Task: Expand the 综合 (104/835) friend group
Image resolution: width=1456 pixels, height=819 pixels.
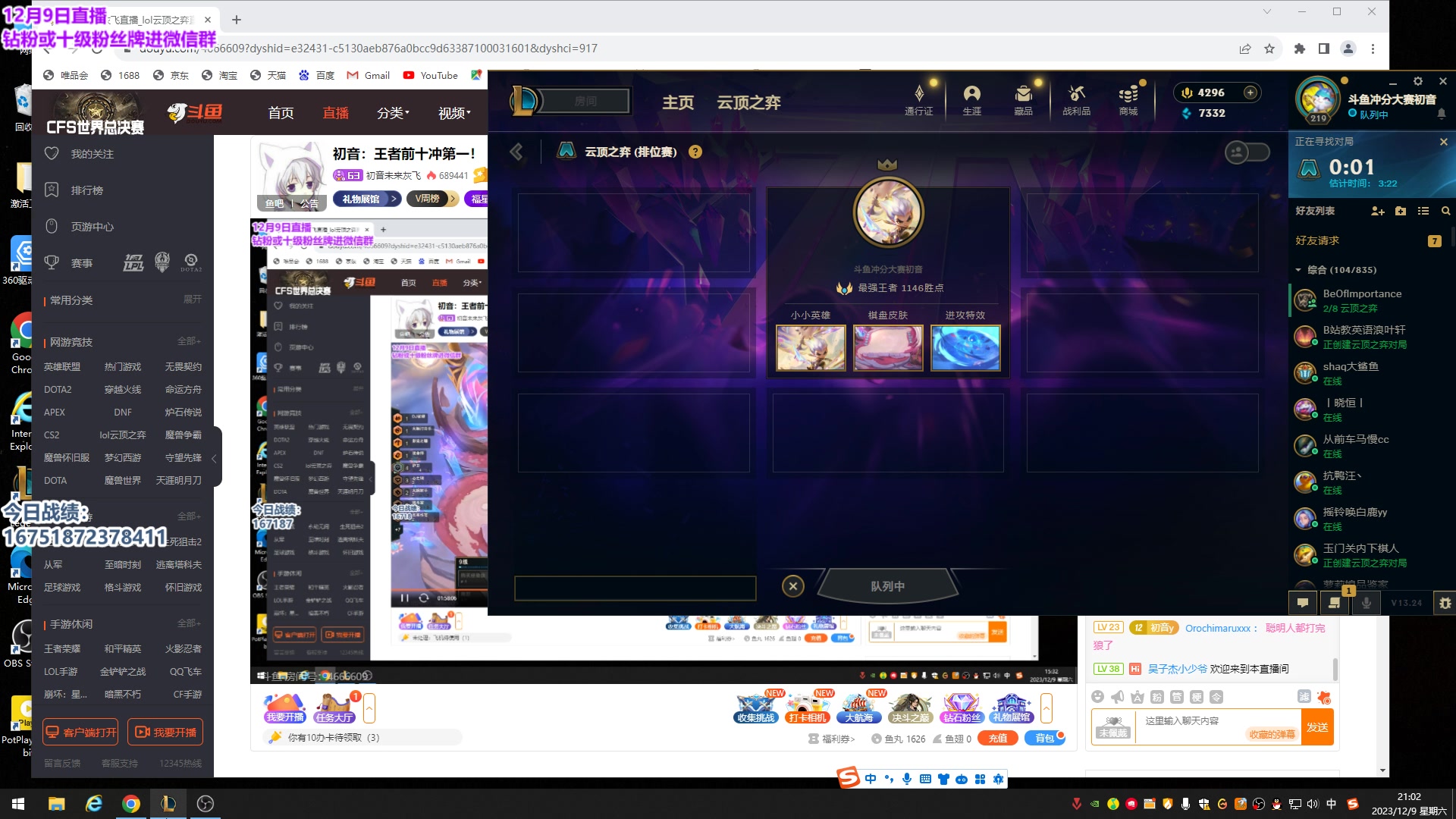Action: pyautogui.click(x=1298, y=269)
